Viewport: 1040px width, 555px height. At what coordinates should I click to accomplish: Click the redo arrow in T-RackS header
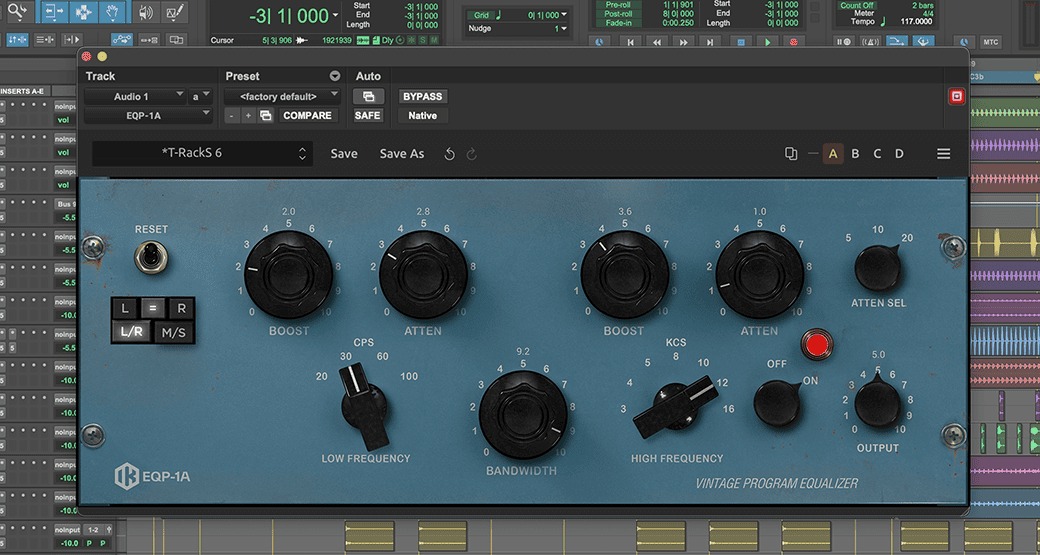point(472,154)
